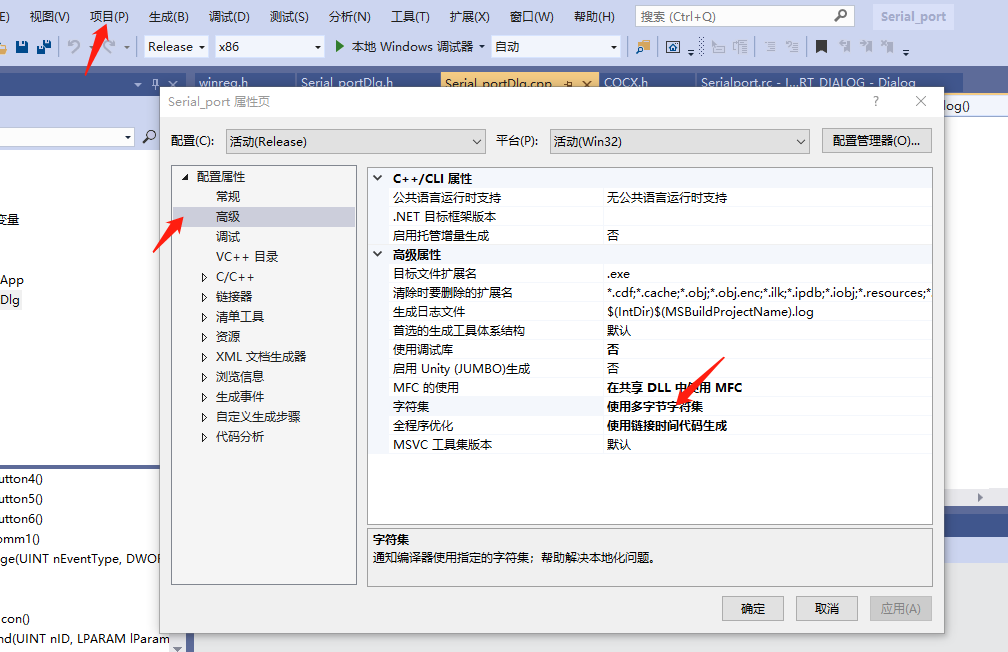Viewport: 1008px width, 652px height.
Task: Select the MFC 的使用 property row
Action: pos(650,388)
